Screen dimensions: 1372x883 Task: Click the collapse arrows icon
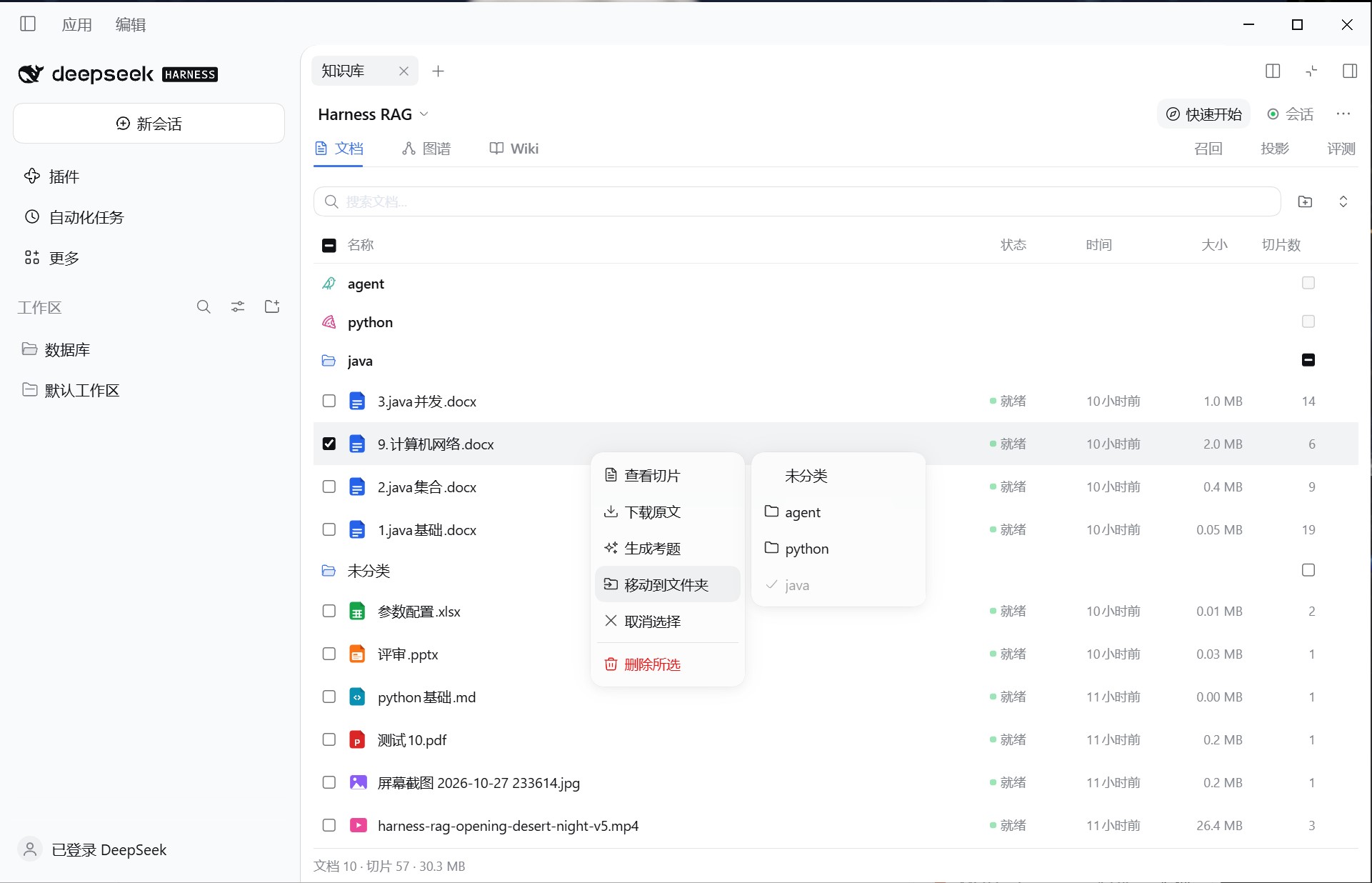coord(1311,71)
